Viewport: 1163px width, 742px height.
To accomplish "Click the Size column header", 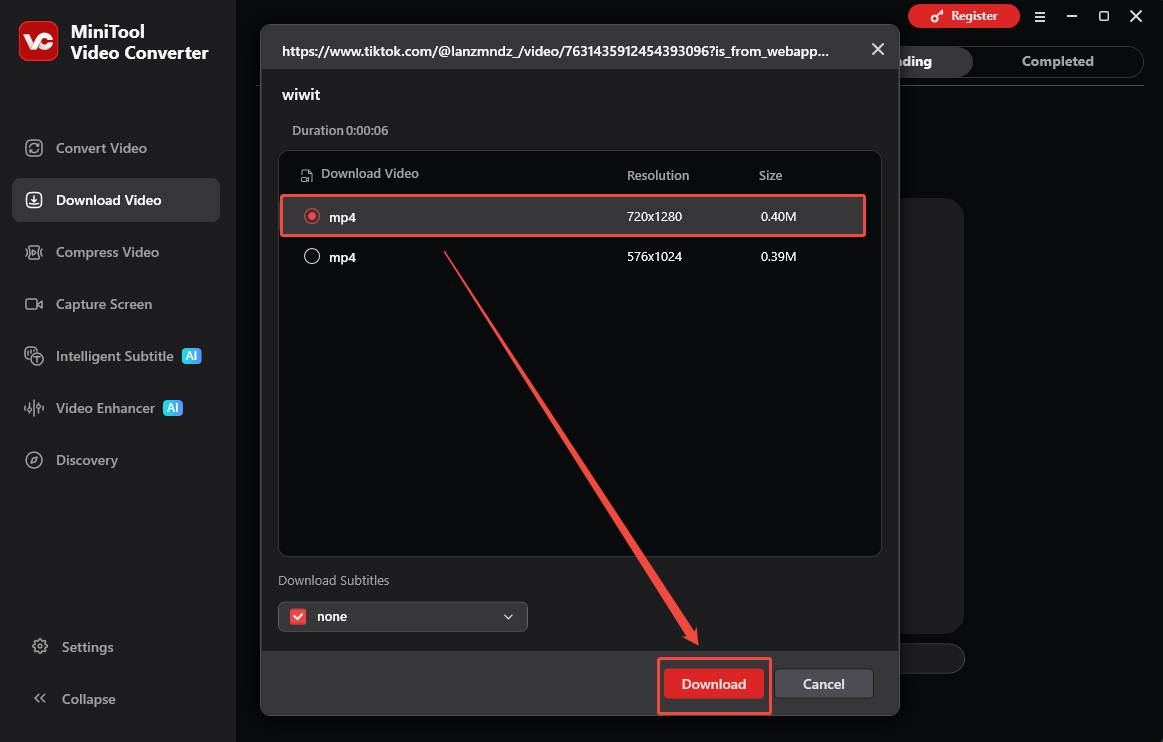I will 771,176.
